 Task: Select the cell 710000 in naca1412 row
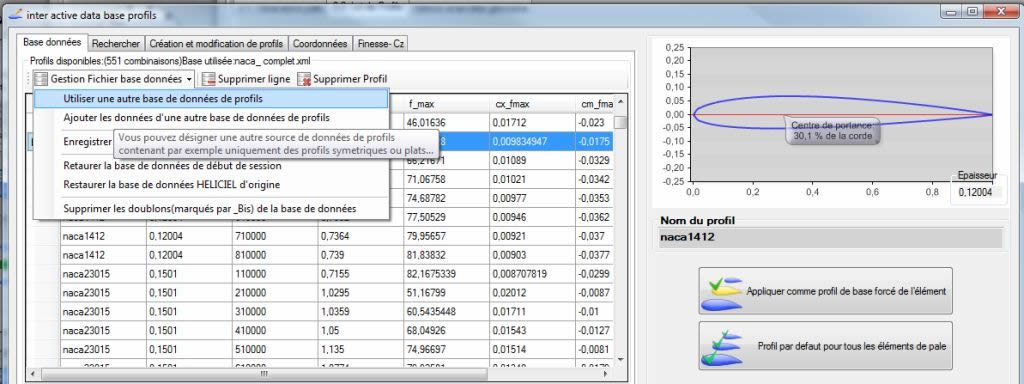pos(274,236)
